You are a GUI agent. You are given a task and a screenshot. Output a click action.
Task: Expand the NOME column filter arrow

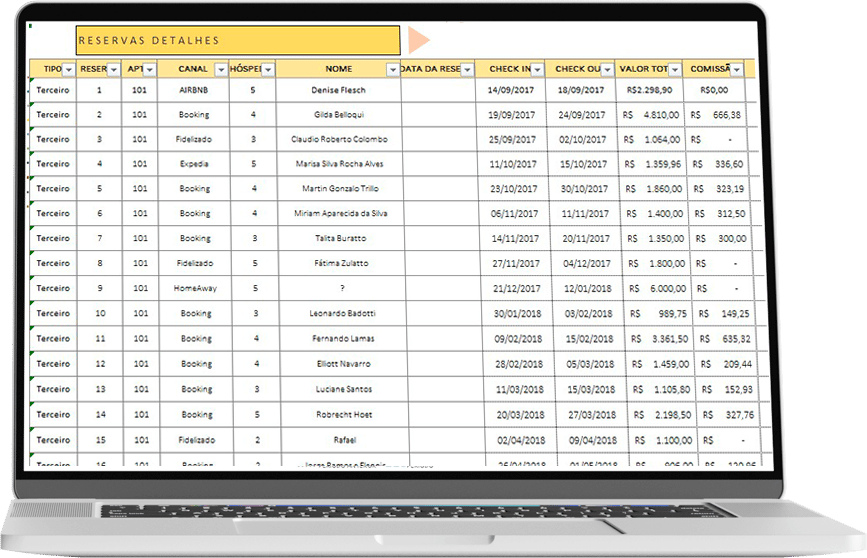[392, 70]
